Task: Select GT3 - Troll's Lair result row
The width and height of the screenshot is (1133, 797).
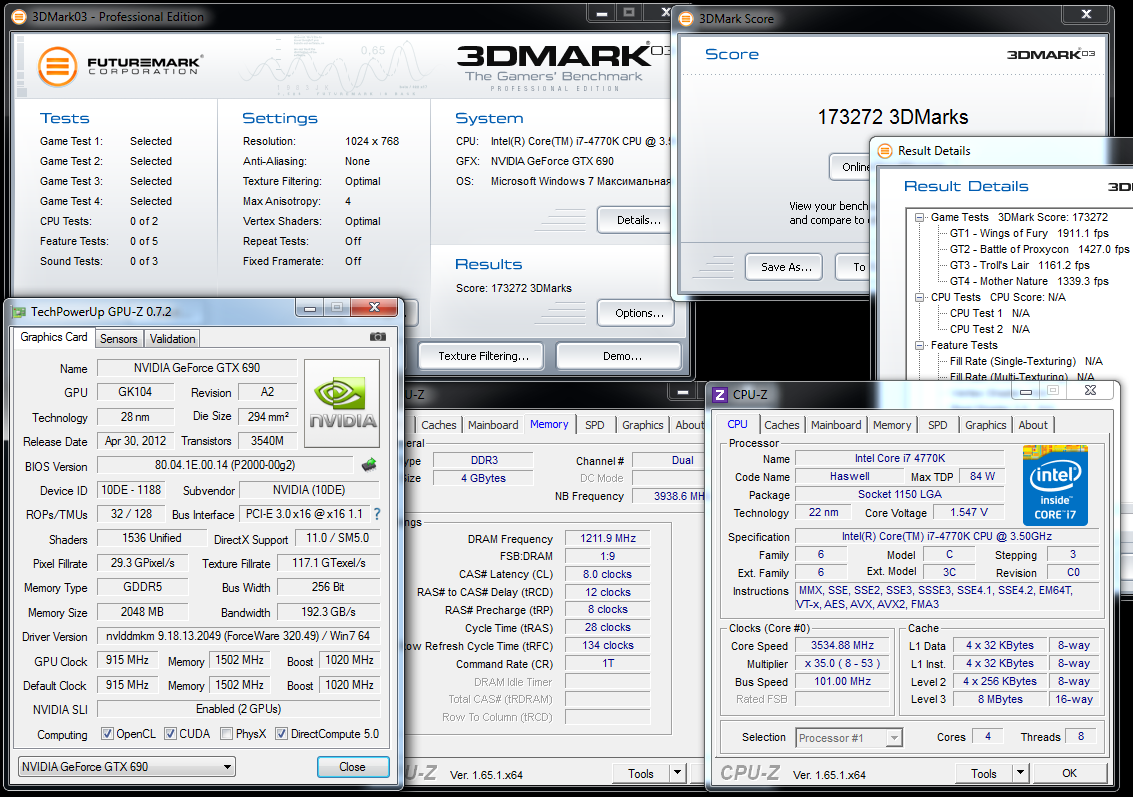Action: tap(1020, 265)
